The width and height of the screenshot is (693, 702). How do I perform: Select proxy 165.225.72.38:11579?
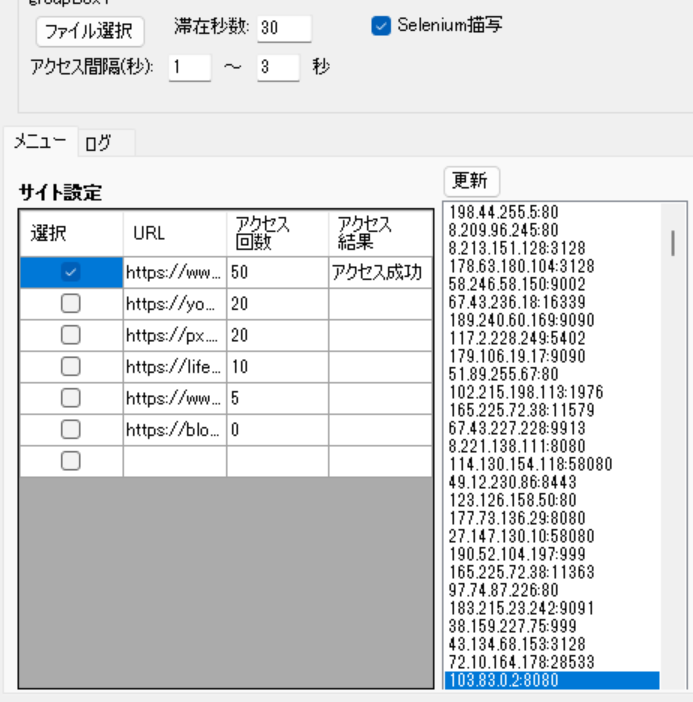552,410
